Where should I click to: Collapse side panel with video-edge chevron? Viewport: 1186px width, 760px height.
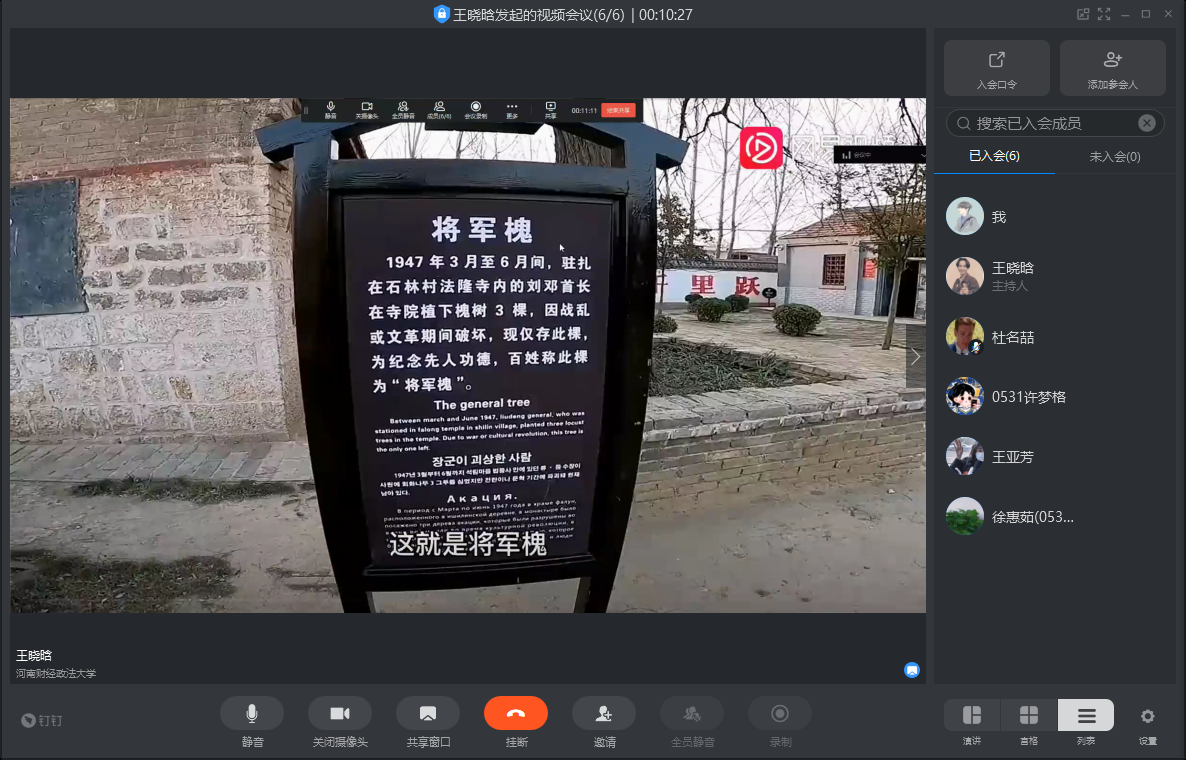pos(915,357)
